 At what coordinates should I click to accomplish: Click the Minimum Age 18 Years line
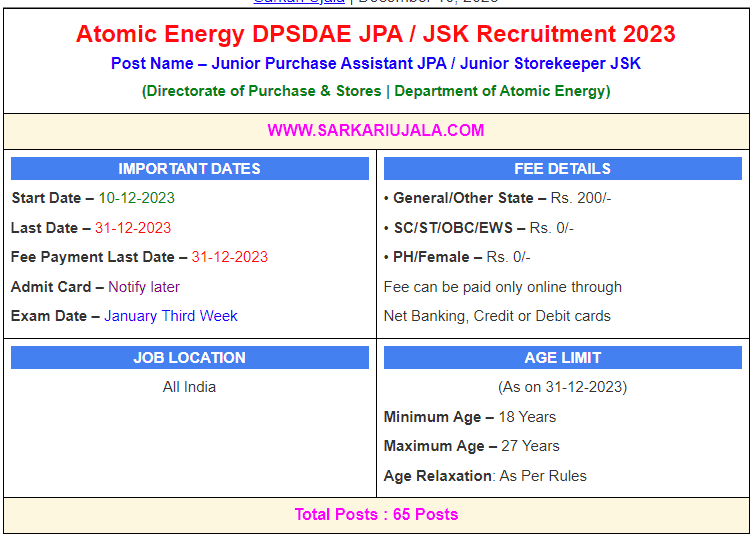coord(470,417)
